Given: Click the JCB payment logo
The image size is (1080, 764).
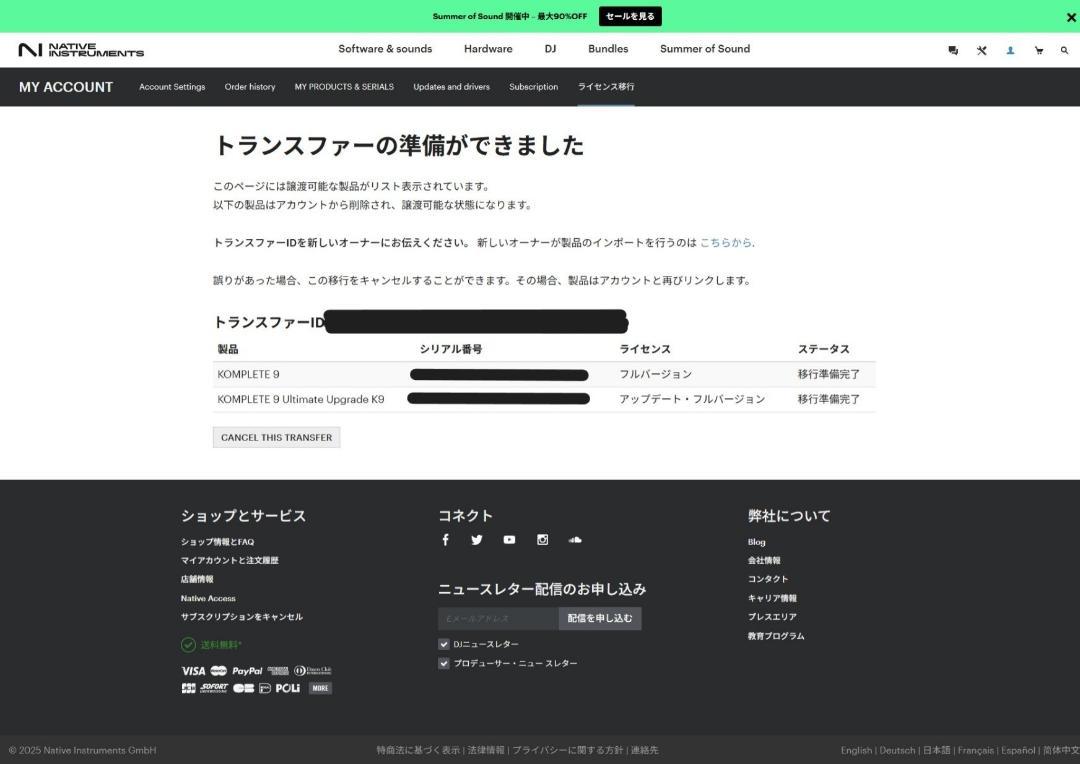Looking at the screenshot, I should (188, 688).
